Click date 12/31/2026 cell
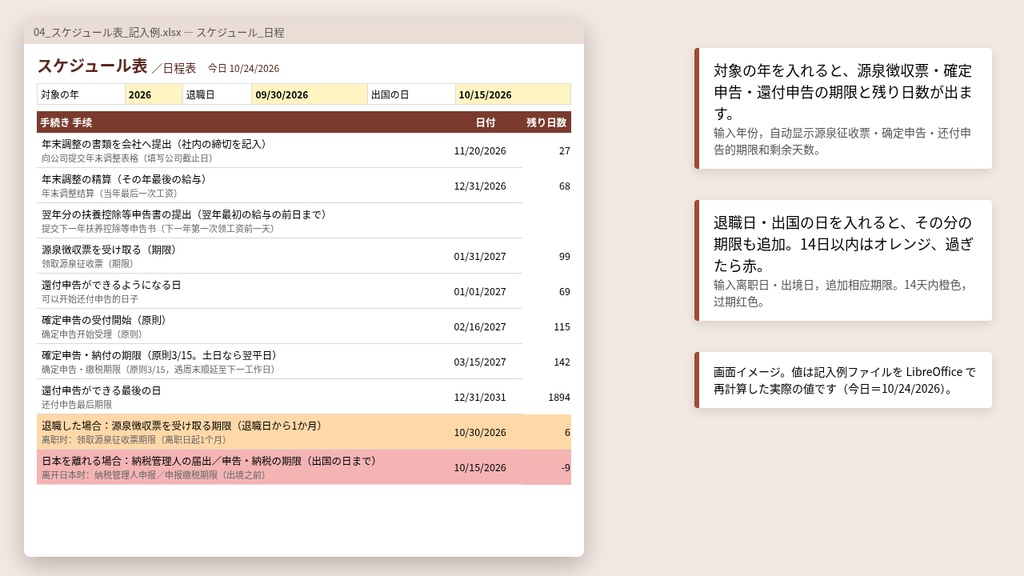 (x=480, y=186)
